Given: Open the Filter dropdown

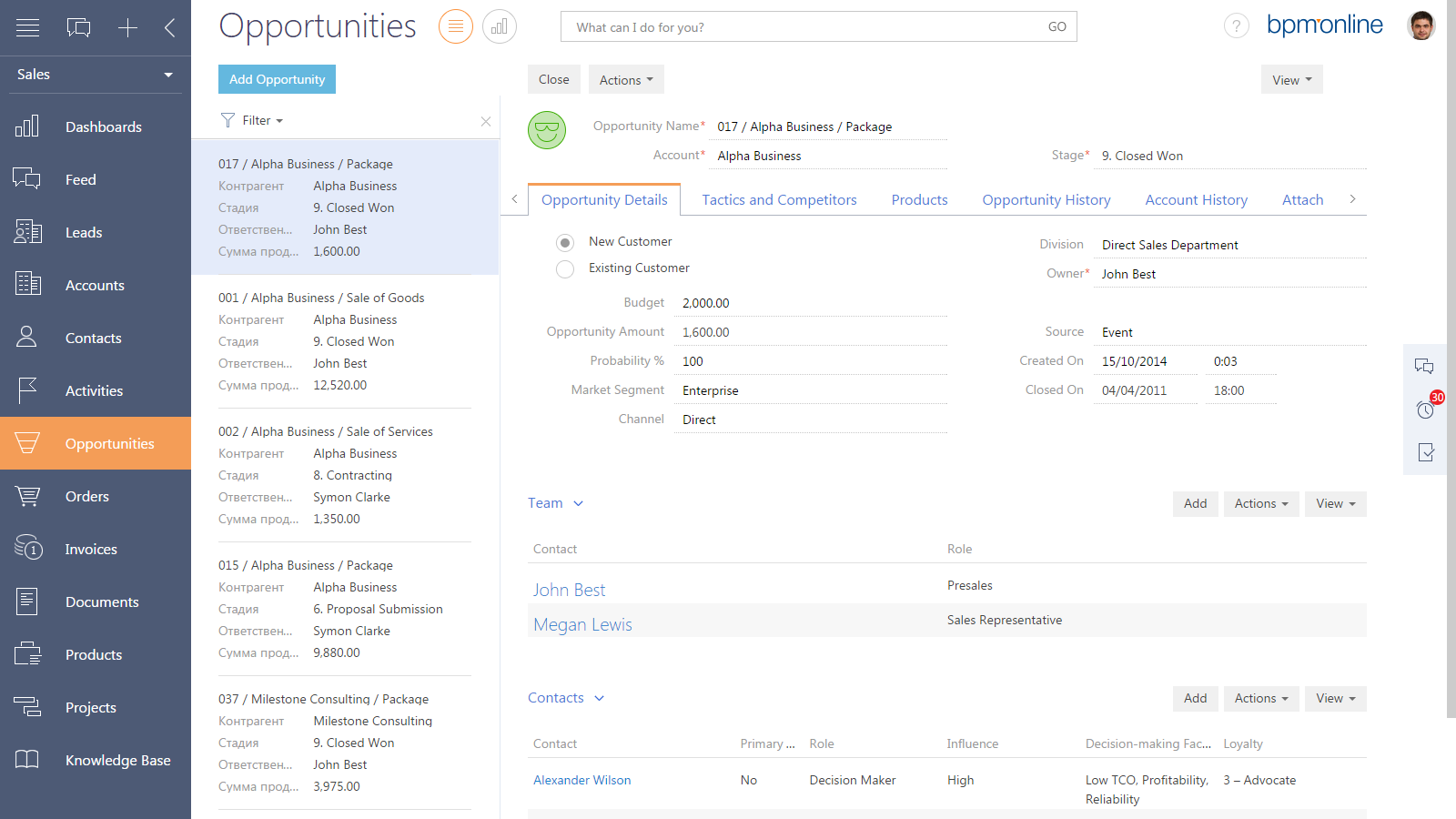Looking at the screenshot, I should coord(253,120).
